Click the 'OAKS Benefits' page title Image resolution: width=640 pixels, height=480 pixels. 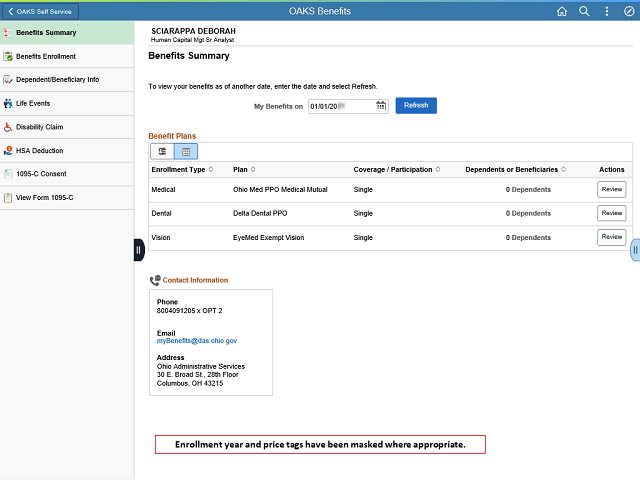click(320, 11)
